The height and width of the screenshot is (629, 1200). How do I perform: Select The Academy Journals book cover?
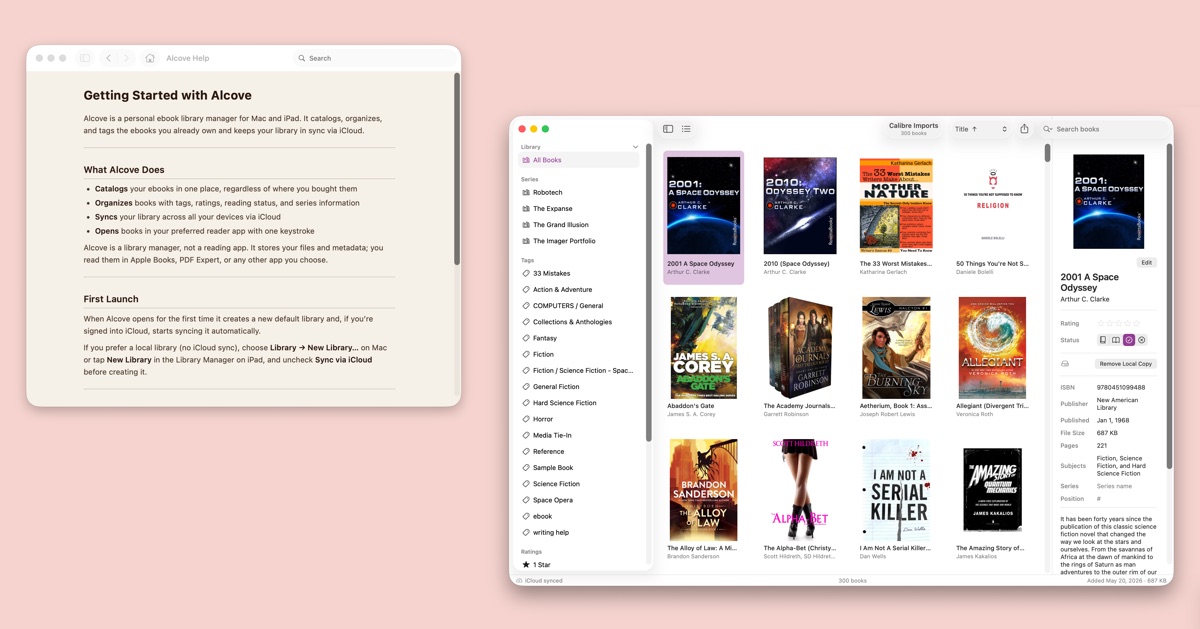click(x=800, y=348)
